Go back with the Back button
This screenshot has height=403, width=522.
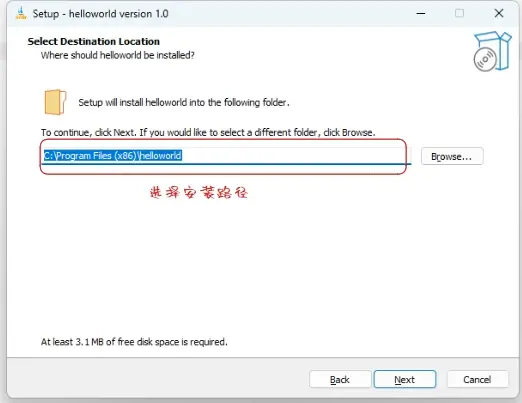340,379
